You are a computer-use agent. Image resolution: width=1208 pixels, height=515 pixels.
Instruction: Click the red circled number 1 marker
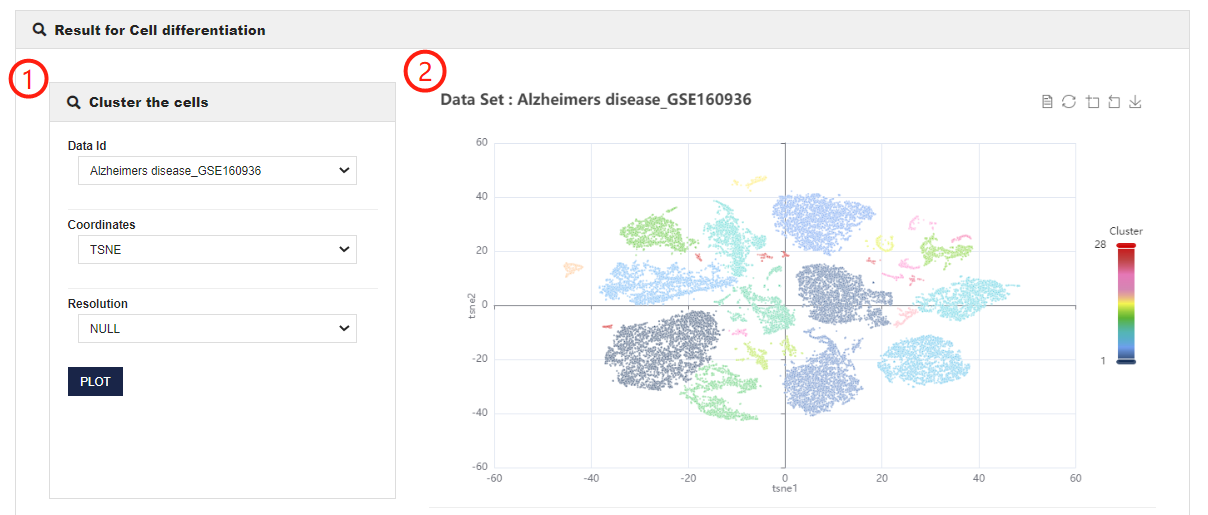29,79
